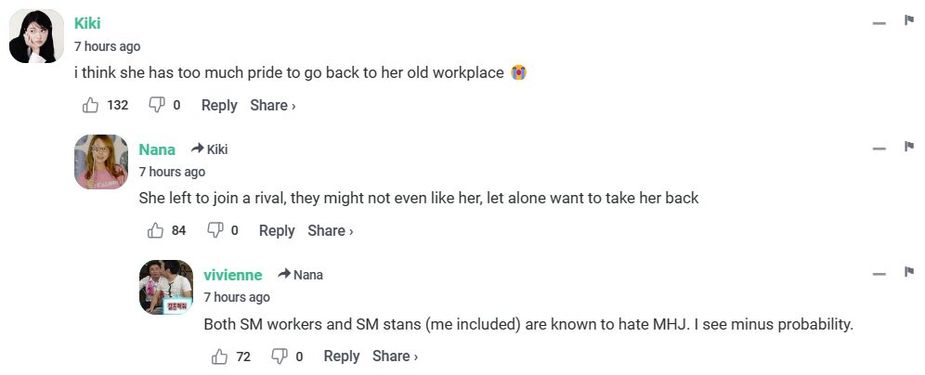The image size is (925, 375).
Task: Downvote Kiki's comment with thumbs-down icon
Action: coord(156,105)
